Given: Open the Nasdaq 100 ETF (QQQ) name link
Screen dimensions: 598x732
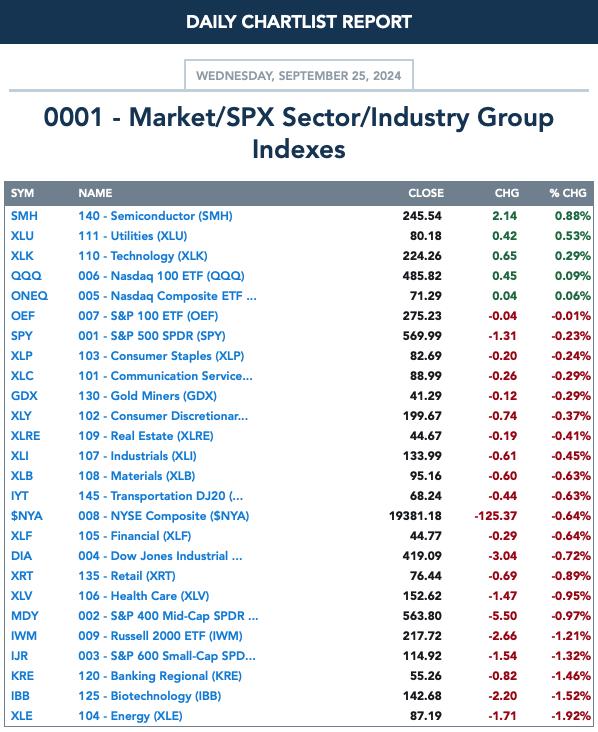Looking at the screenshot, I should point(161,276).
